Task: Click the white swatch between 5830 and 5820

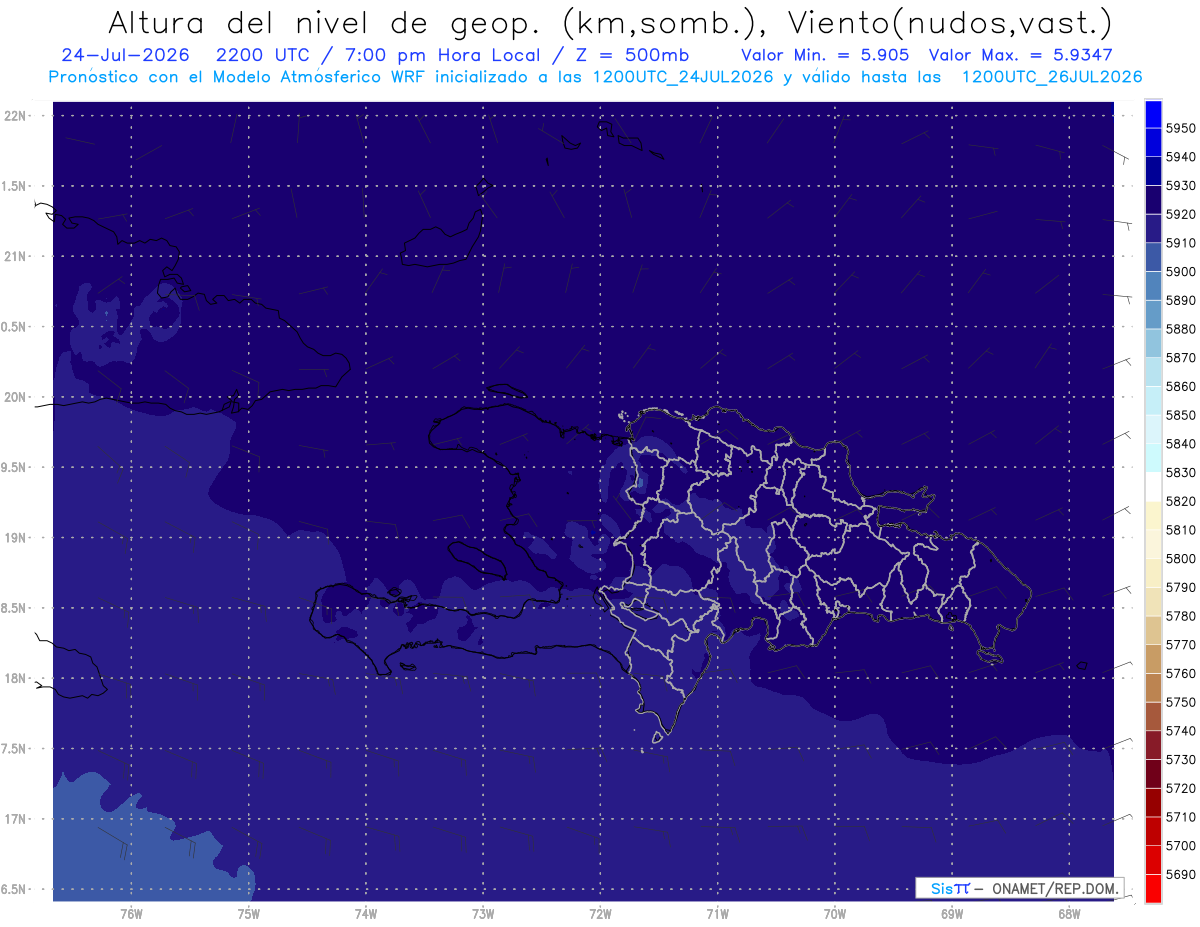Action: coord(1153,487)
